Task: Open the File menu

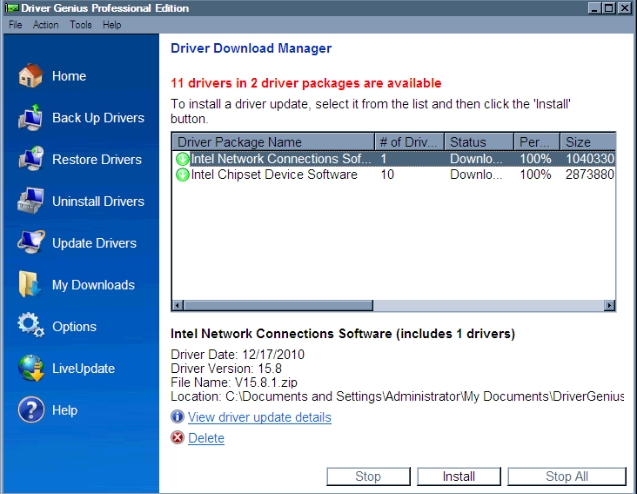Action: [x=15, y=24]
